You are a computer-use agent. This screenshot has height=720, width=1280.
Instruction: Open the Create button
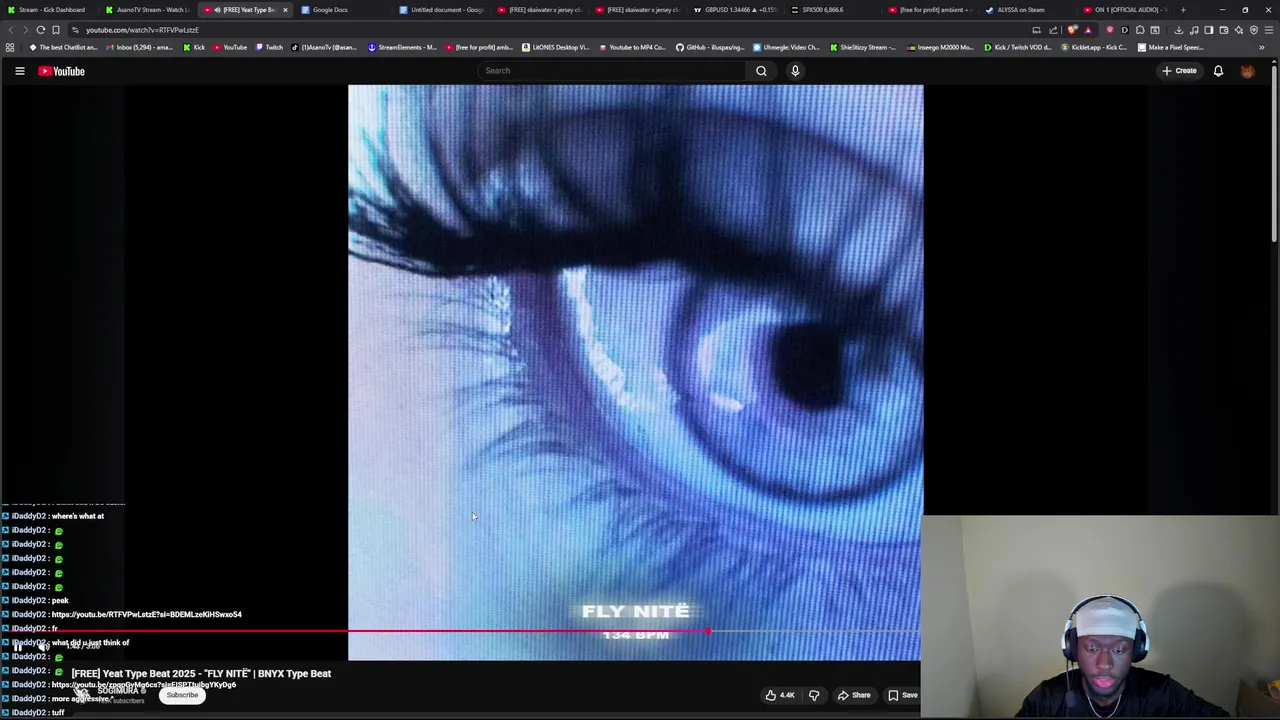(1179, 71)
